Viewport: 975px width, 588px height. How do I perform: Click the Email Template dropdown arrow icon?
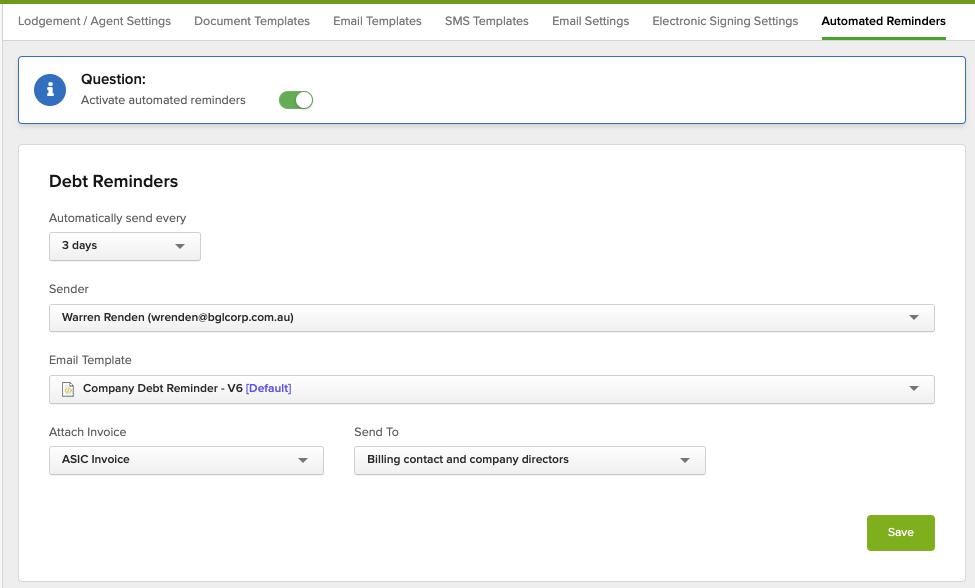tap(914, 389)
